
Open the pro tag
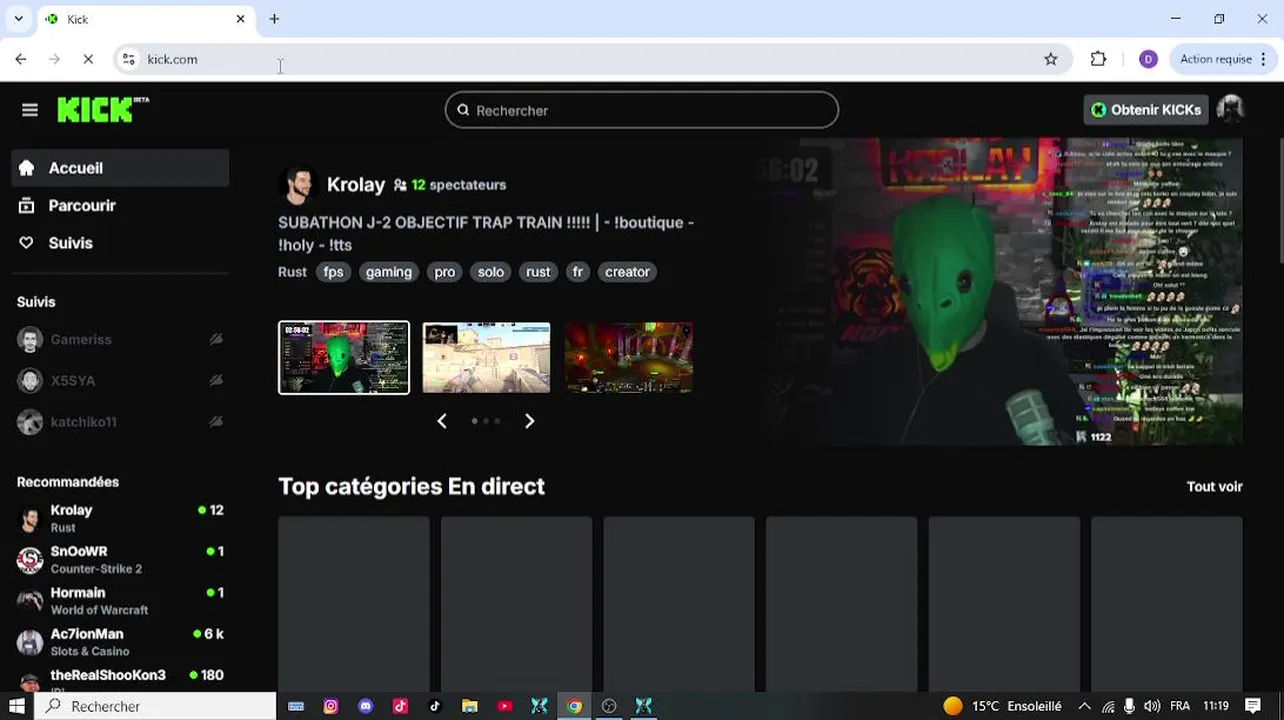tap(445, 272)
